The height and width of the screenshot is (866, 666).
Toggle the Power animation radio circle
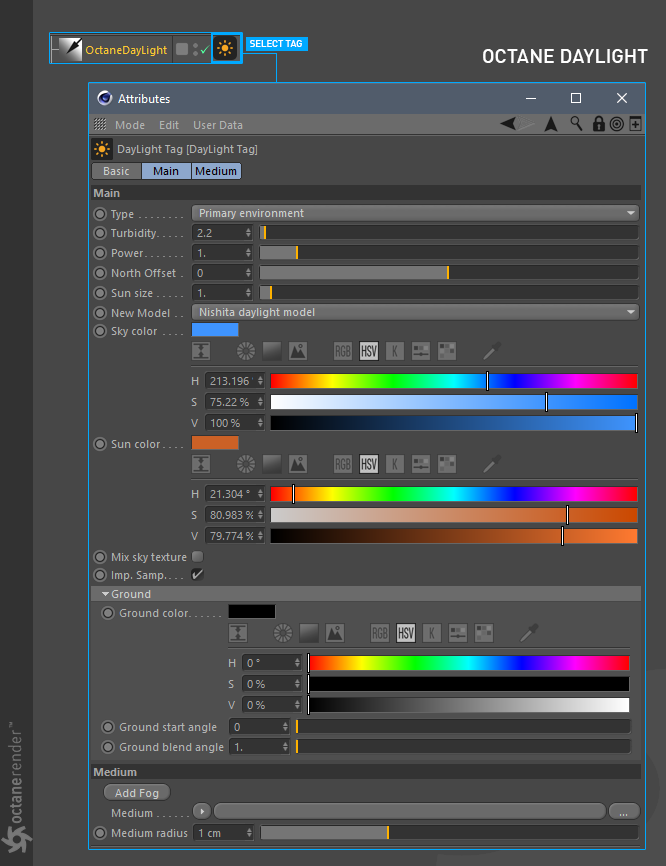(100, 253)
